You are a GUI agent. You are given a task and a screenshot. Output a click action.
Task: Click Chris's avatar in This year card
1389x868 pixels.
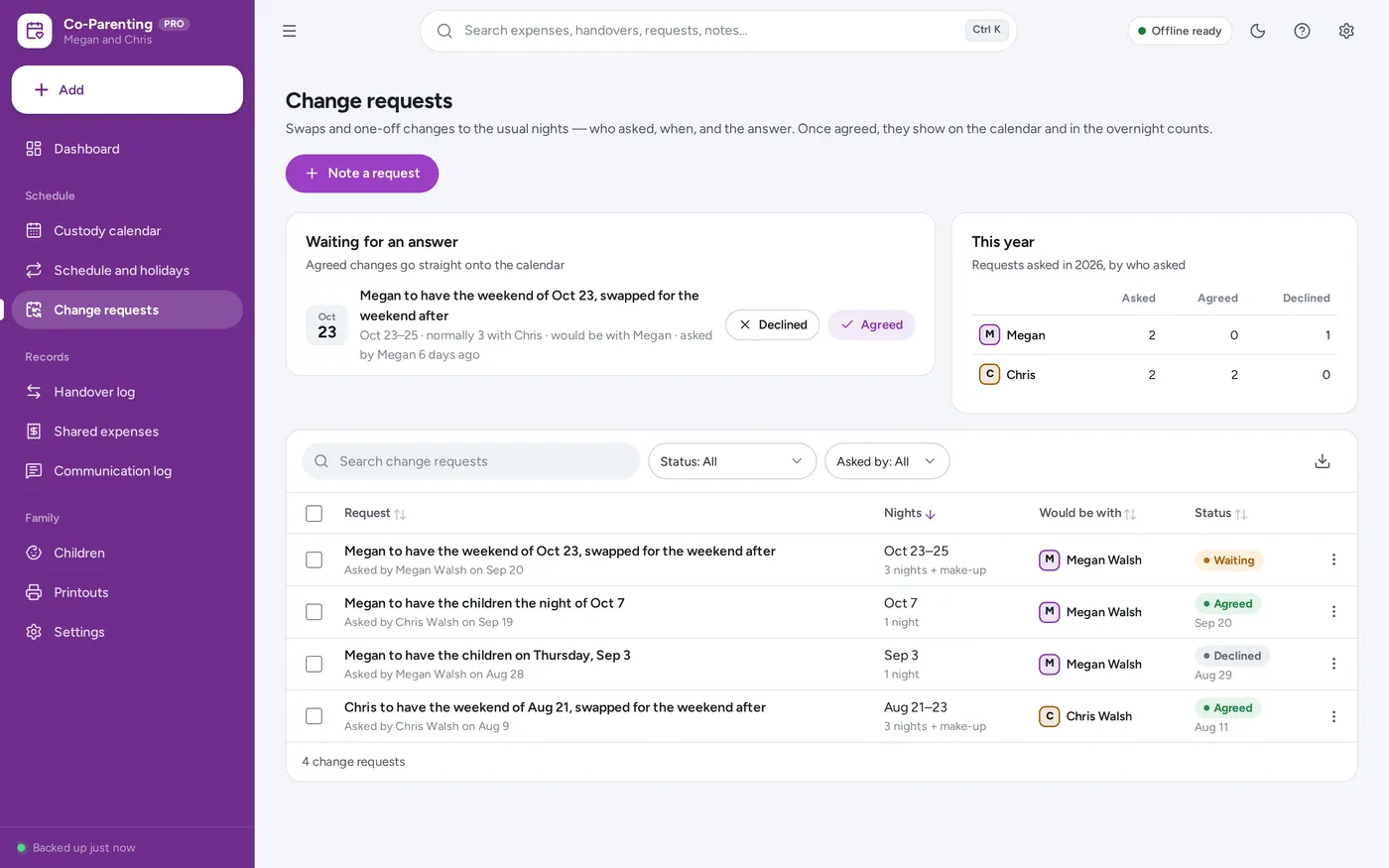(x=989, y=374)
